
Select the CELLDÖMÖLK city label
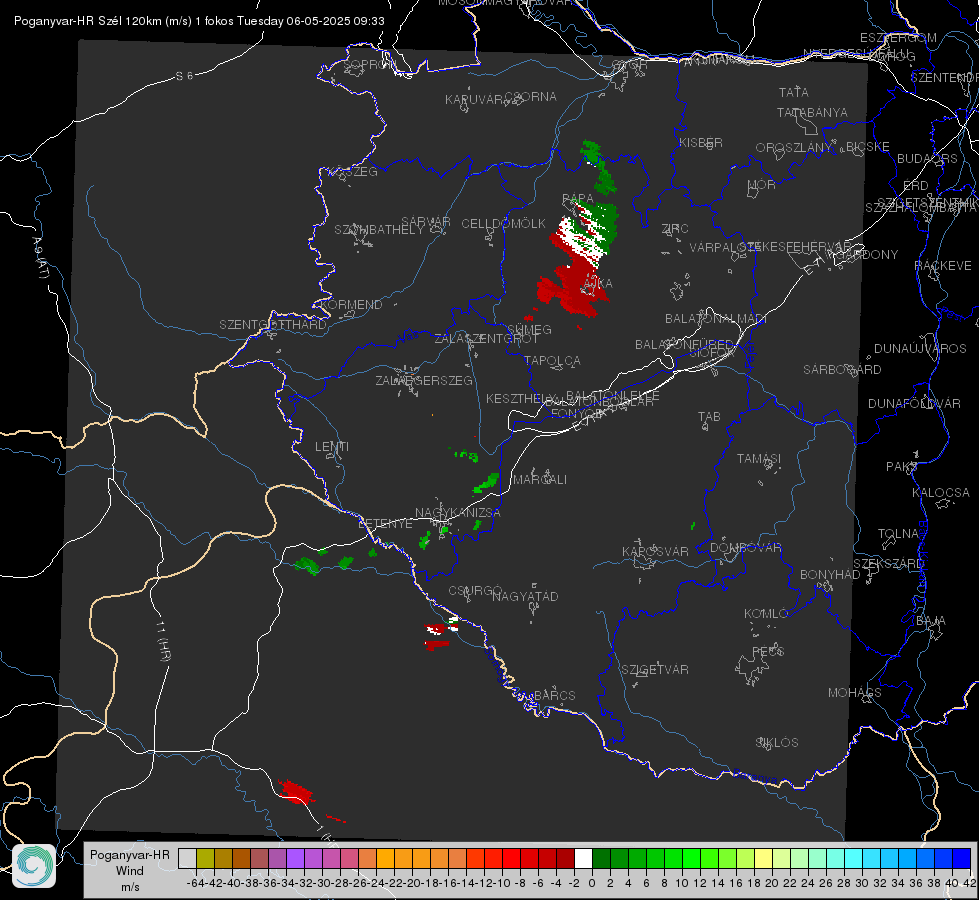[504, 224]
